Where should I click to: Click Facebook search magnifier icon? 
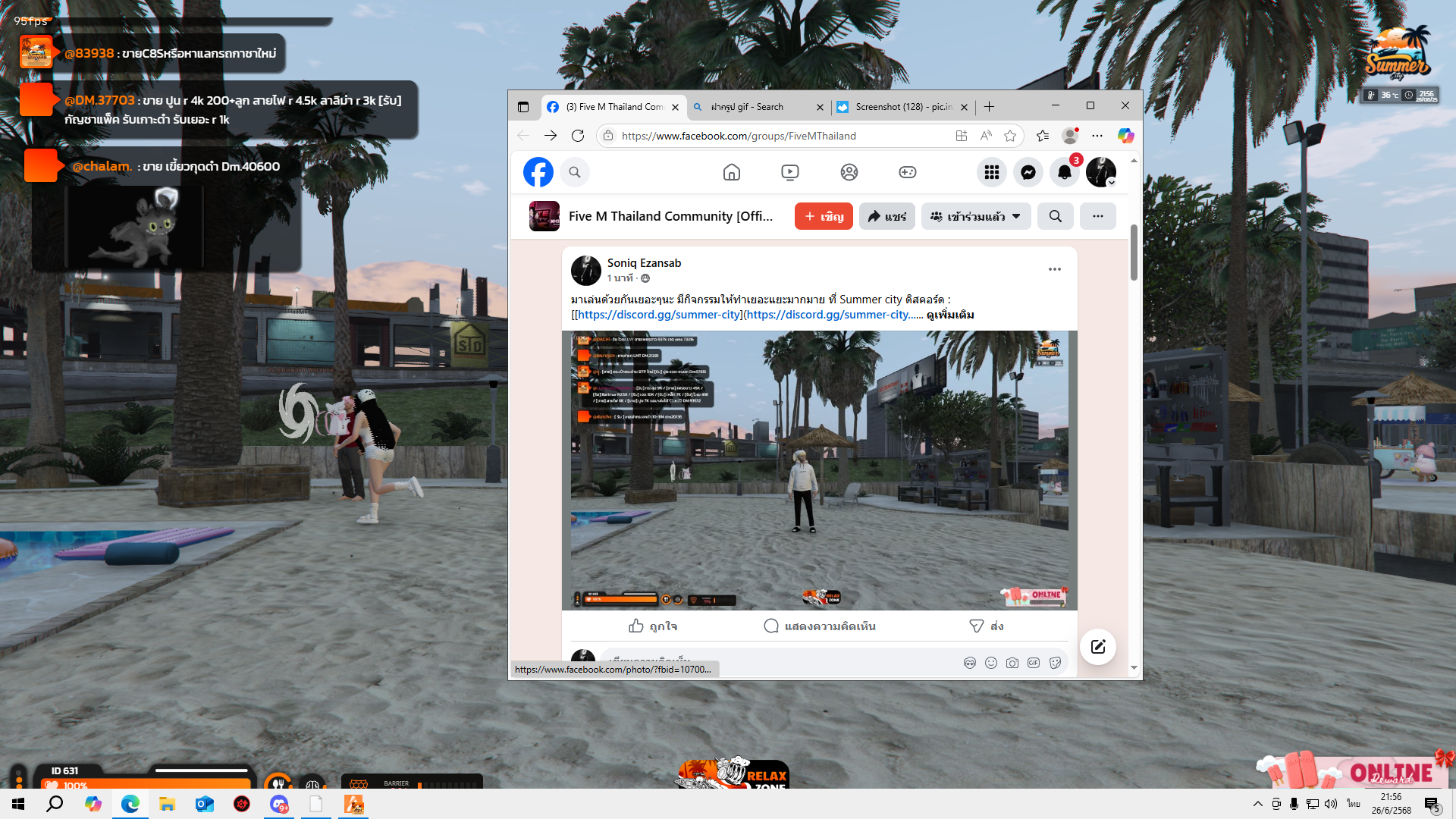(x=575, y=173)
